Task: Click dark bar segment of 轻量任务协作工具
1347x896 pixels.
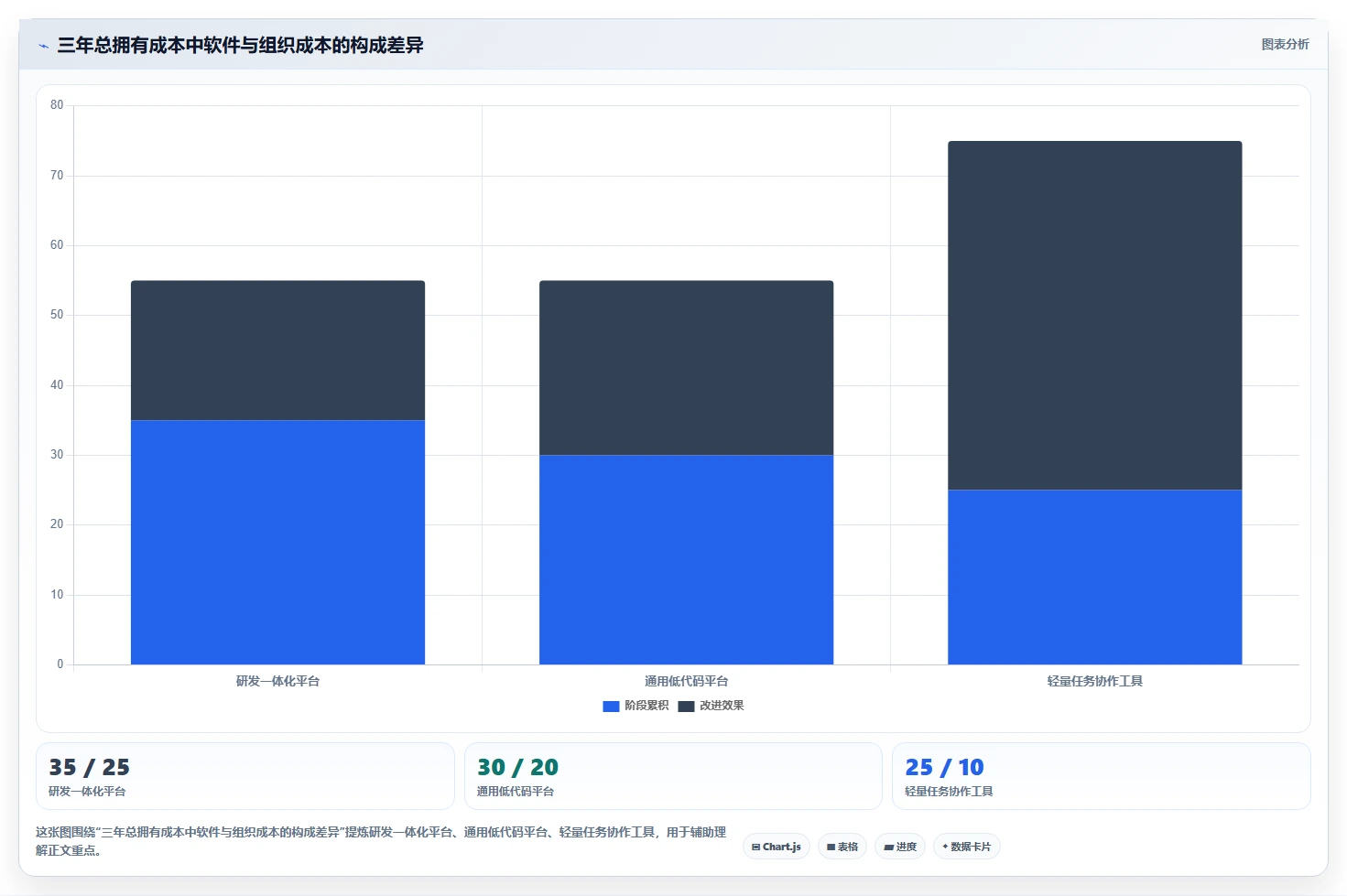Action: pos(1094,316)
